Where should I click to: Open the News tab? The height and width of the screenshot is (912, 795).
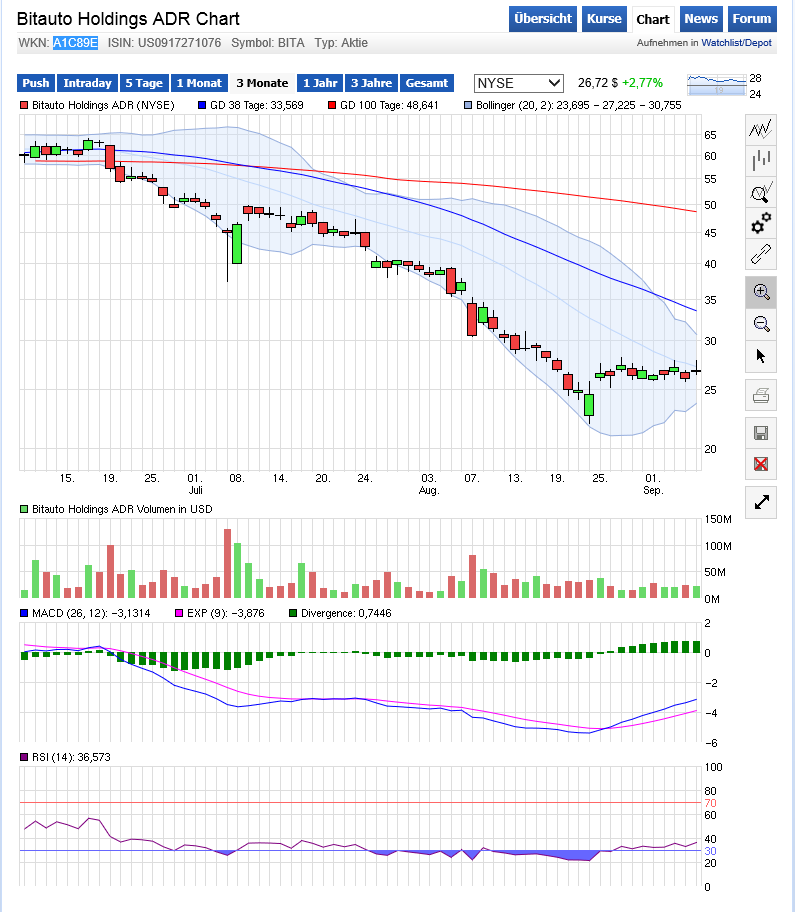point(701,19)
